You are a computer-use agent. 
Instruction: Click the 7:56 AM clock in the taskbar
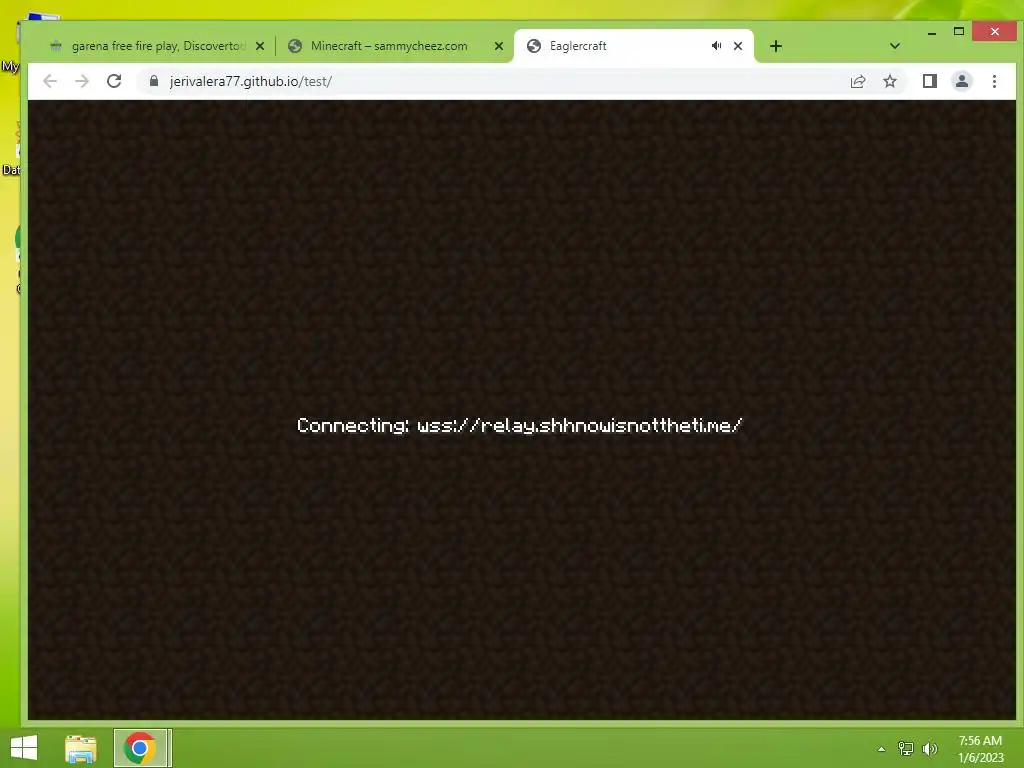980,749
